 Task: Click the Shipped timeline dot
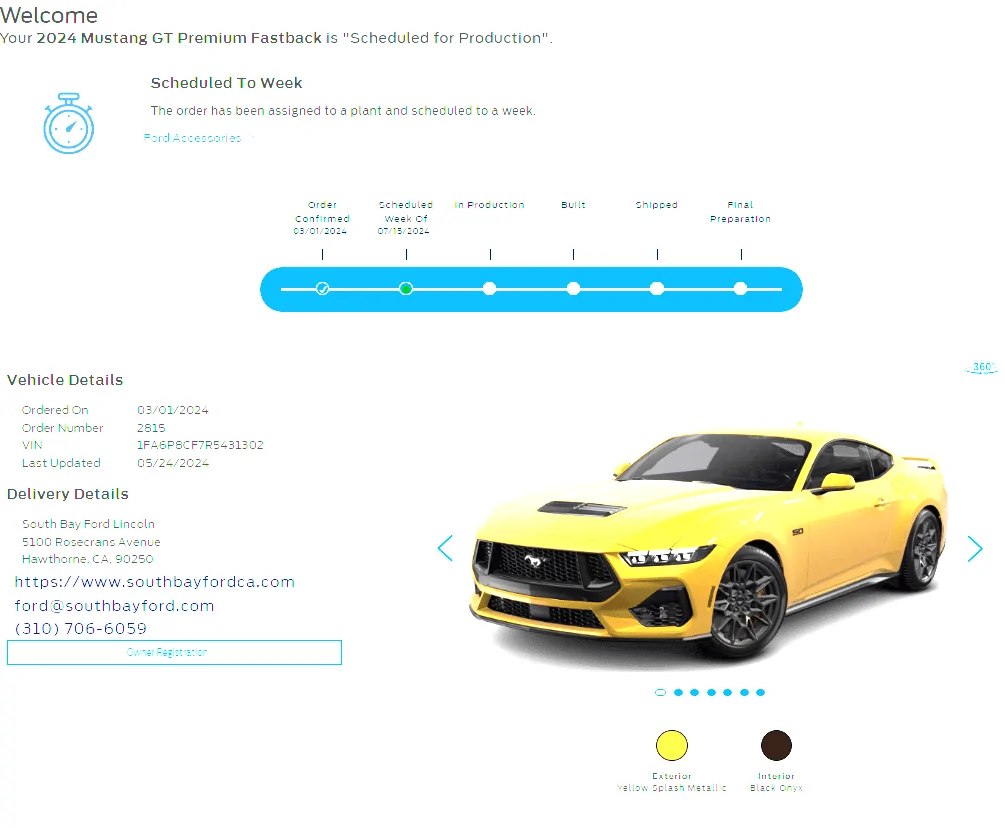657,288
